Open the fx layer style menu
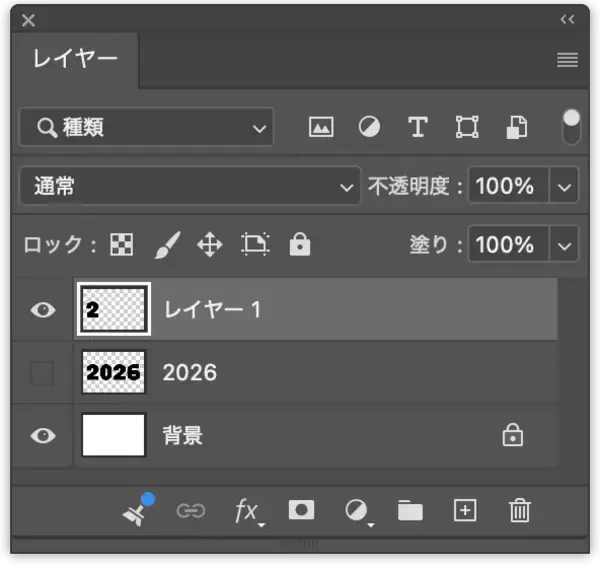The image size is (600, 568). click(249, 511)
